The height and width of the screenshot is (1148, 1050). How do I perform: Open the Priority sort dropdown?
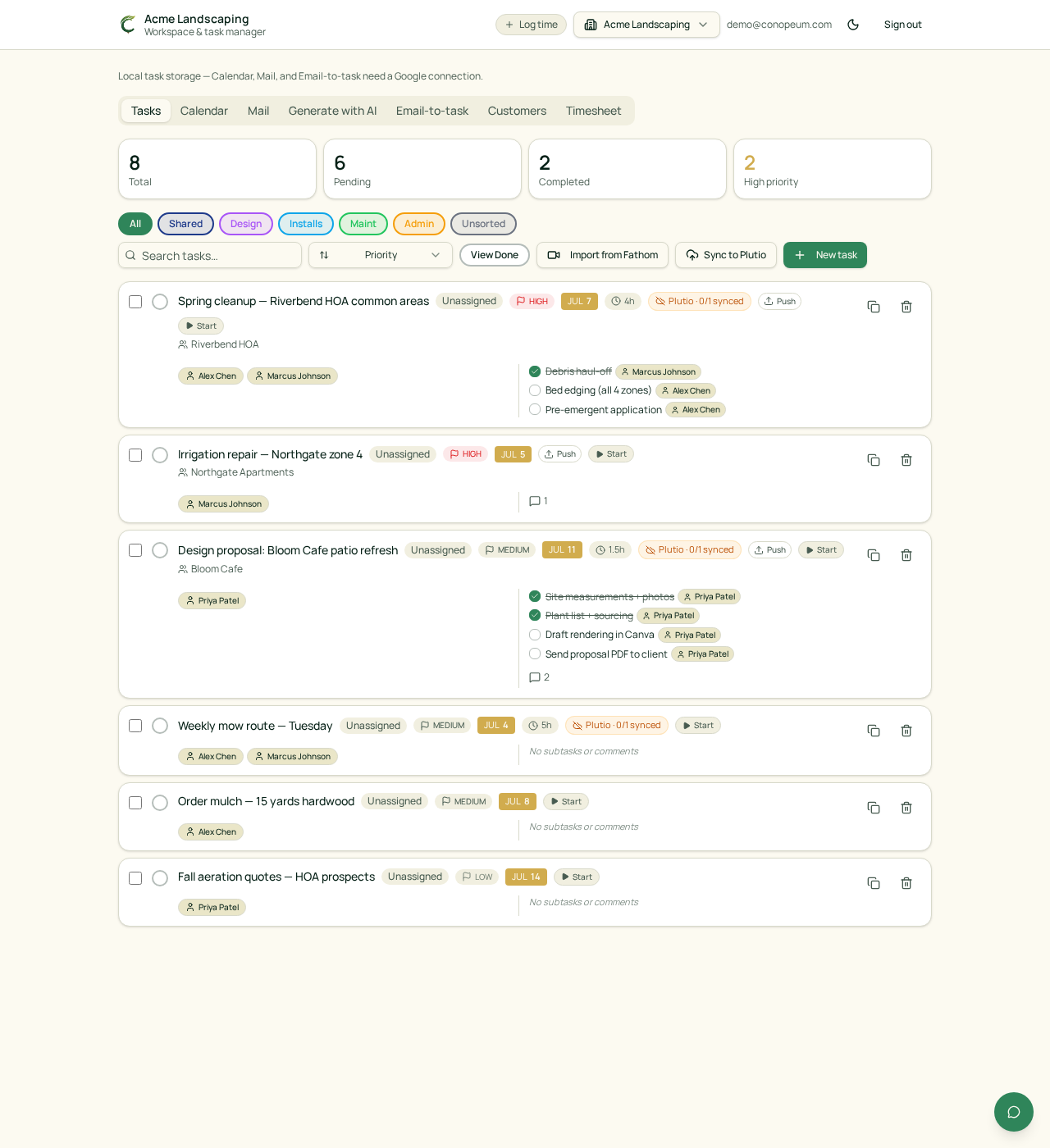[381, 255]
